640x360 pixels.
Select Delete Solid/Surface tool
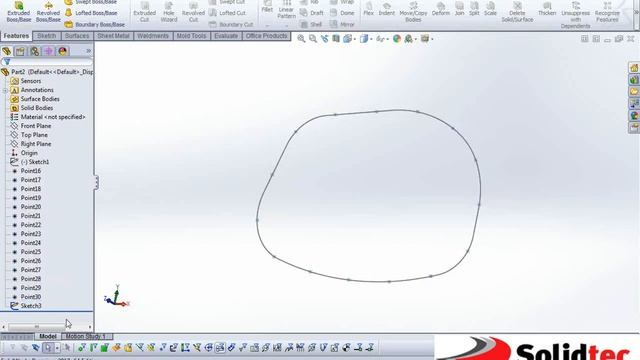click(x=517, y=12)
